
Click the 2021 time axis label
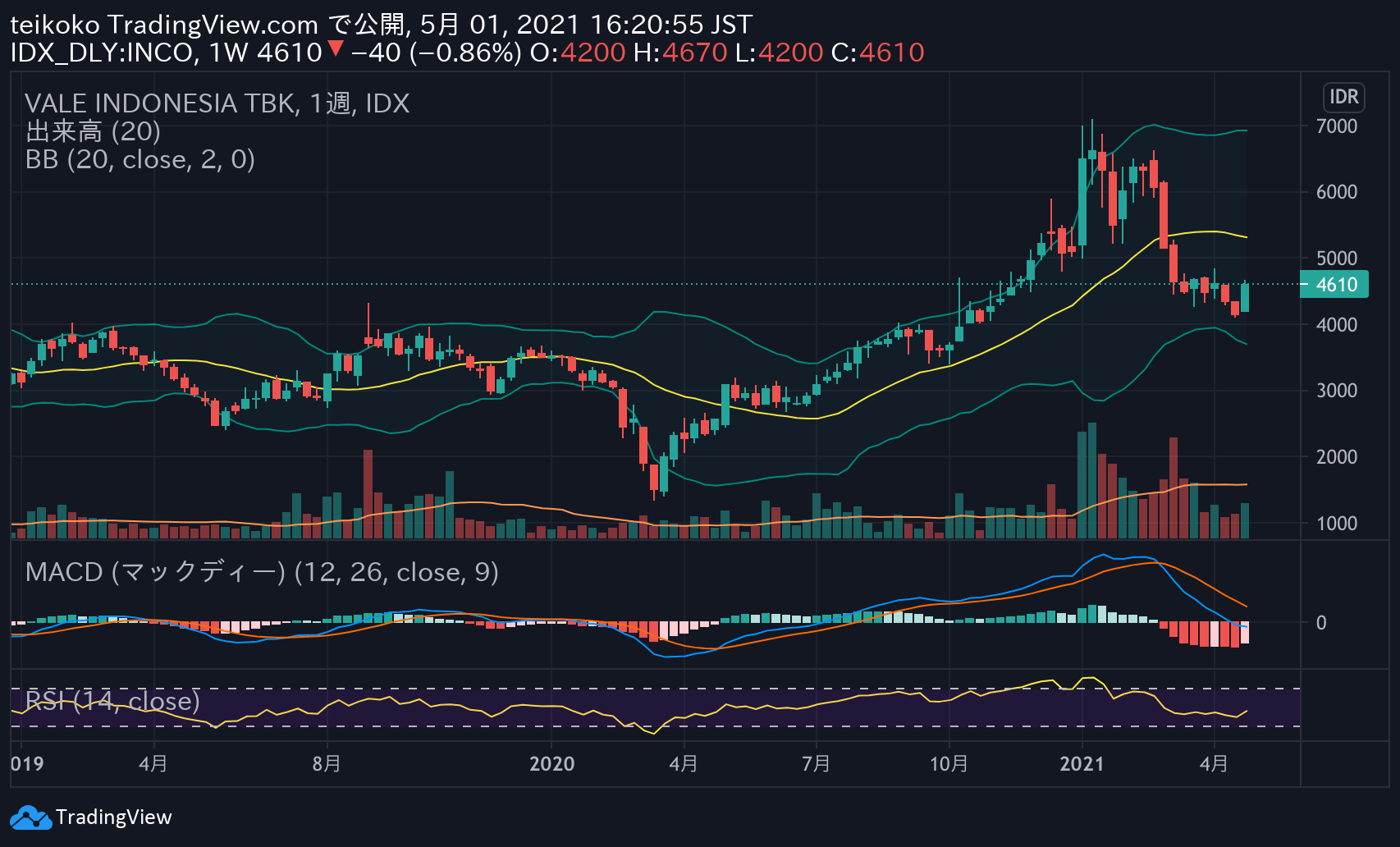pos(1082,764)
